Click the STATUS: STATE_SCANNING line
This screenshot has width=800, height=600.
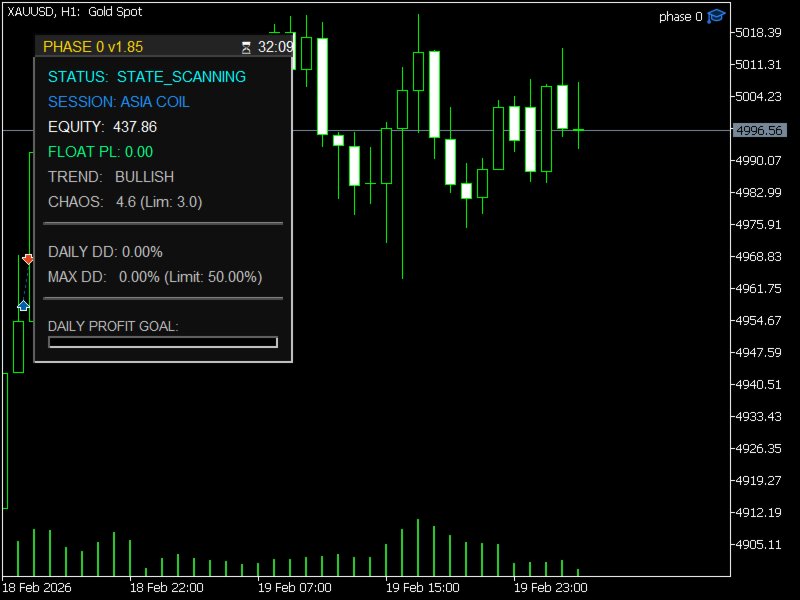[x=147, y=77]
